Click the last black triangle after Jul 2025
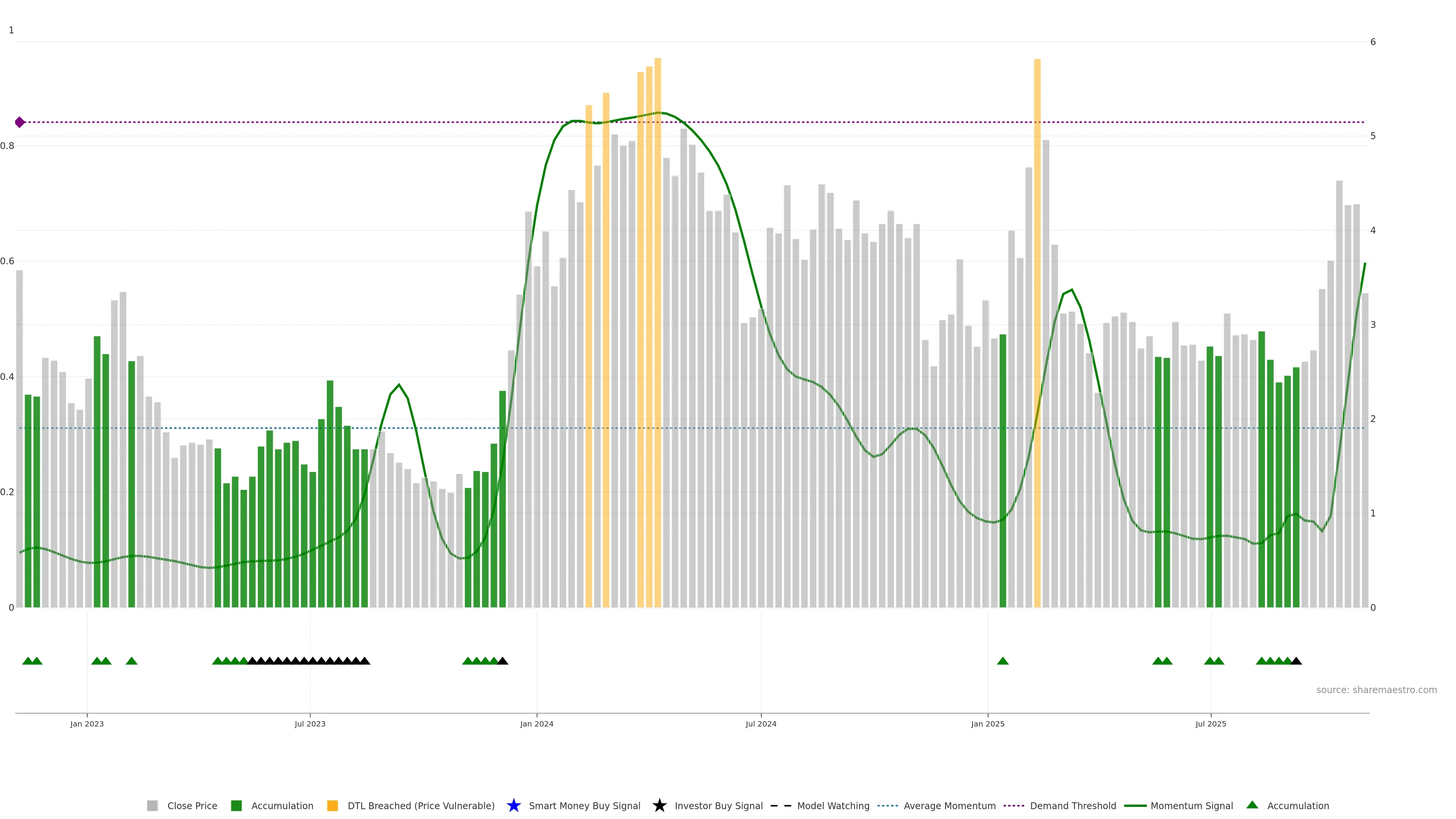Image resolution: width=1456 pixels, height=819 pixels. [x=1297, y=661]
